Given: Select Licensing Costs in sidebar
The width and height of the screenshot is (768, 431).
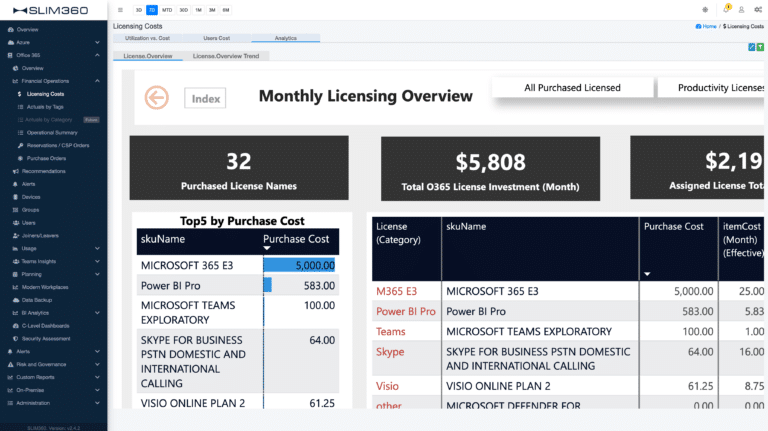Looking at the screenshot, I should (x=46, y=94).
